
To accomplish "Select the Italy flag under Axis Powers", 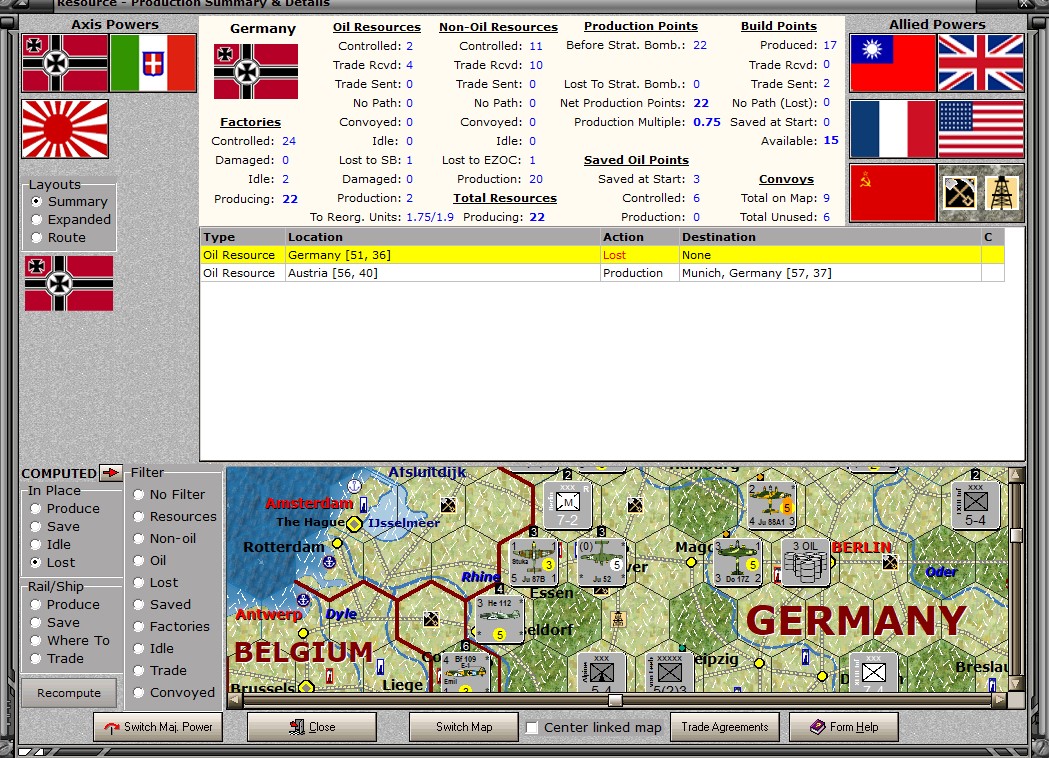I will (153, 63).
